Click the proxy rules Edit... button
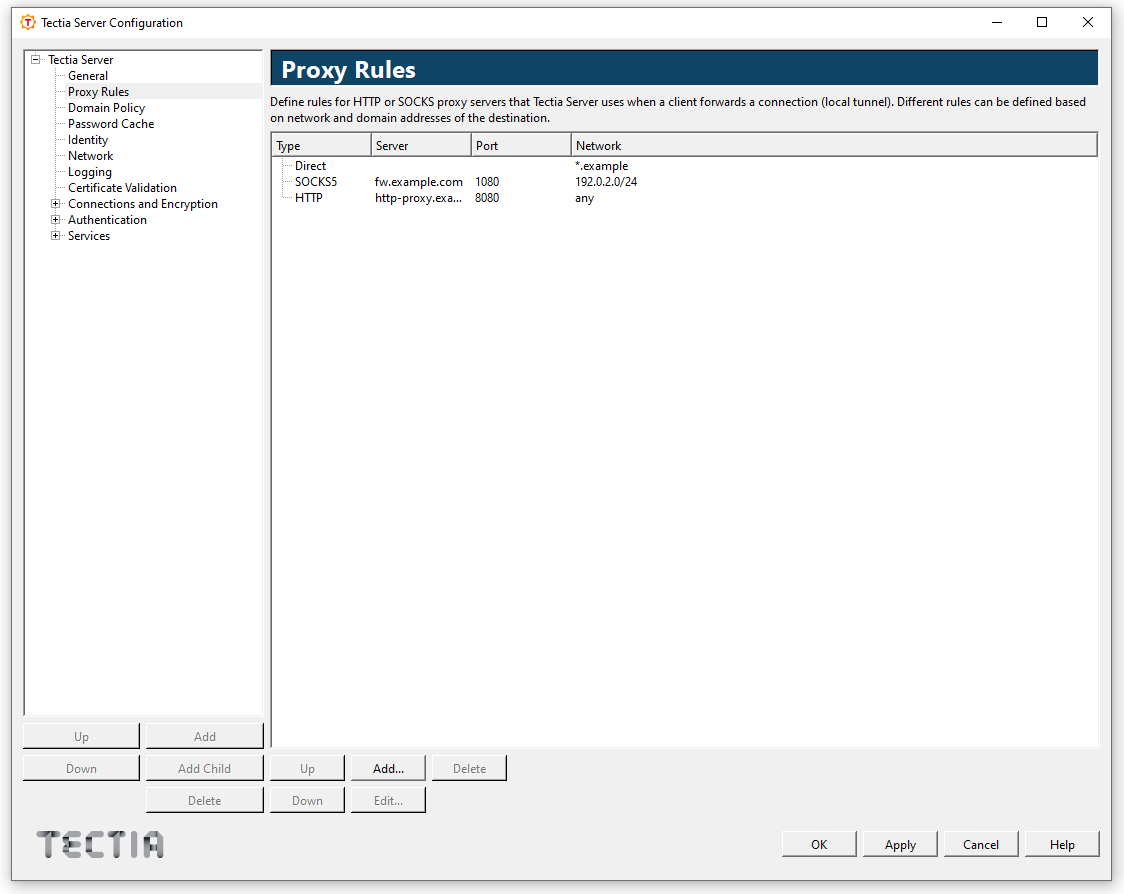Screen dimensions: 1124x894 coord(388,801)
